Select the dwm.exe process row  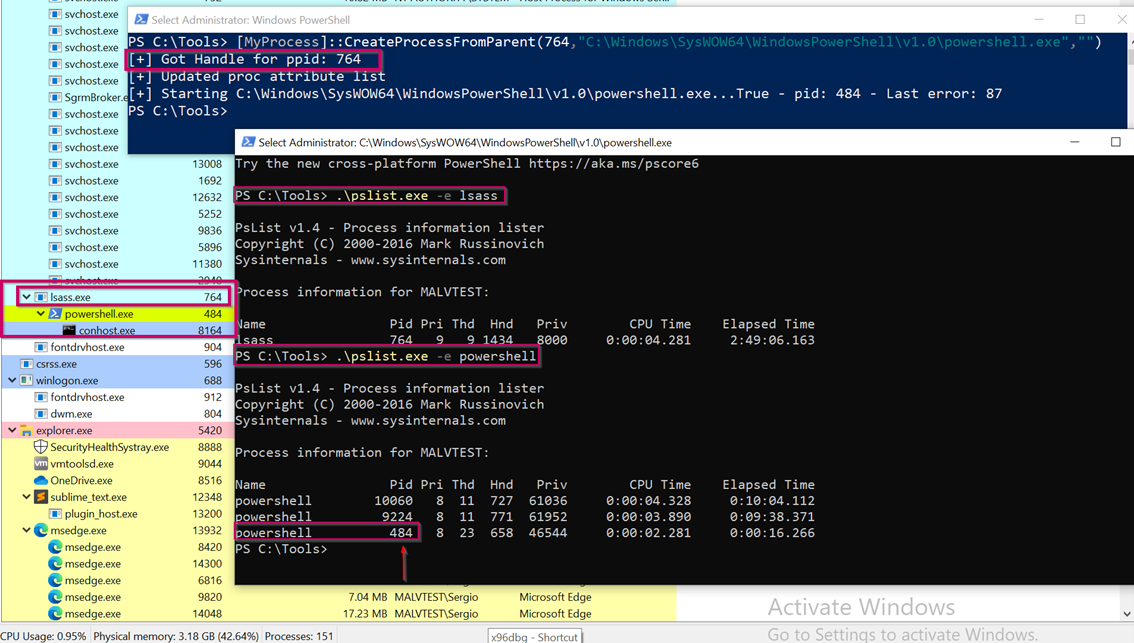coord(71,414)
